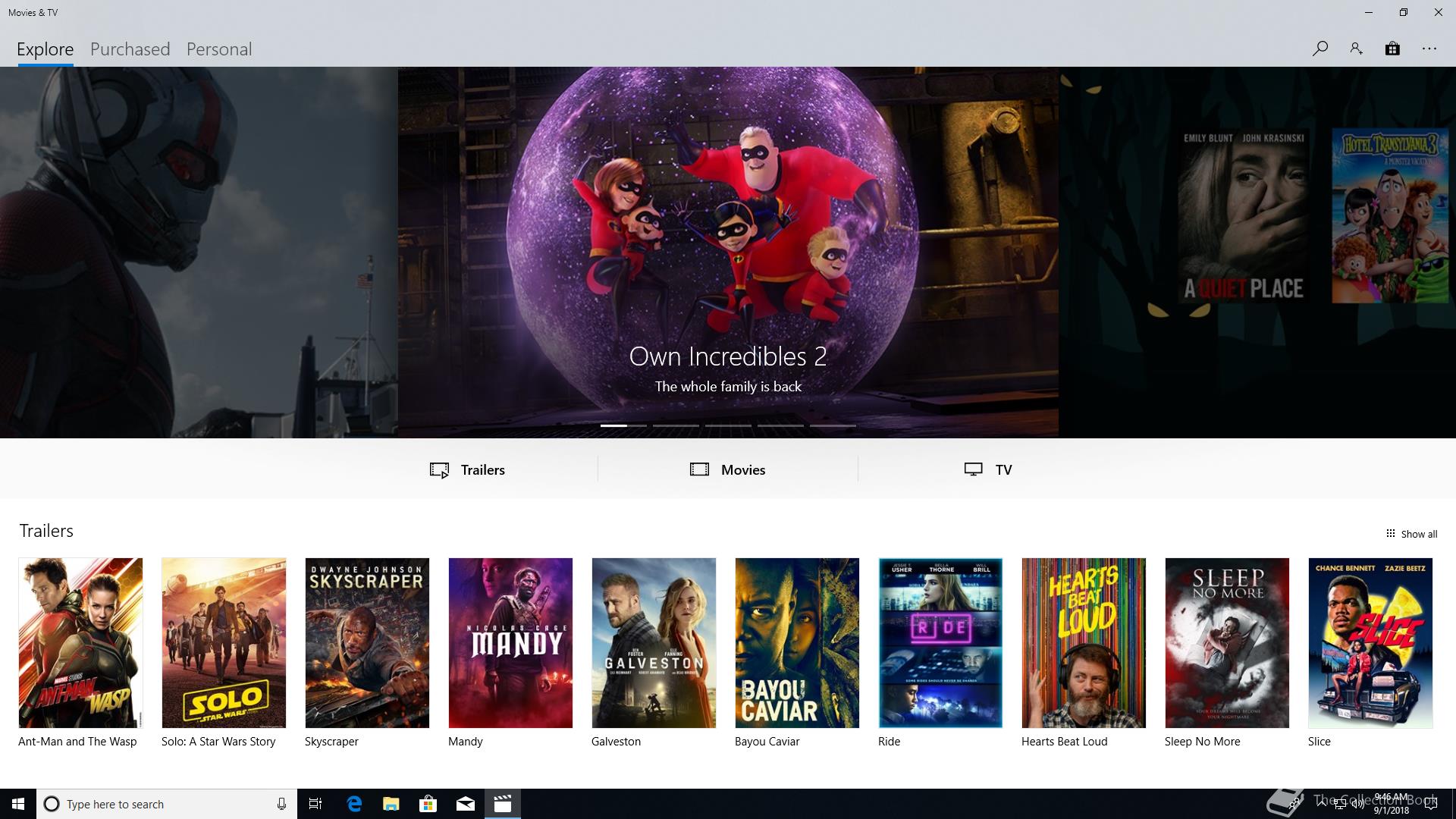The width and height of the screenshot is (1456, 819).
Task: Select the last carousel page indicator
Action: pyautogui.click(x=833, y=425)
